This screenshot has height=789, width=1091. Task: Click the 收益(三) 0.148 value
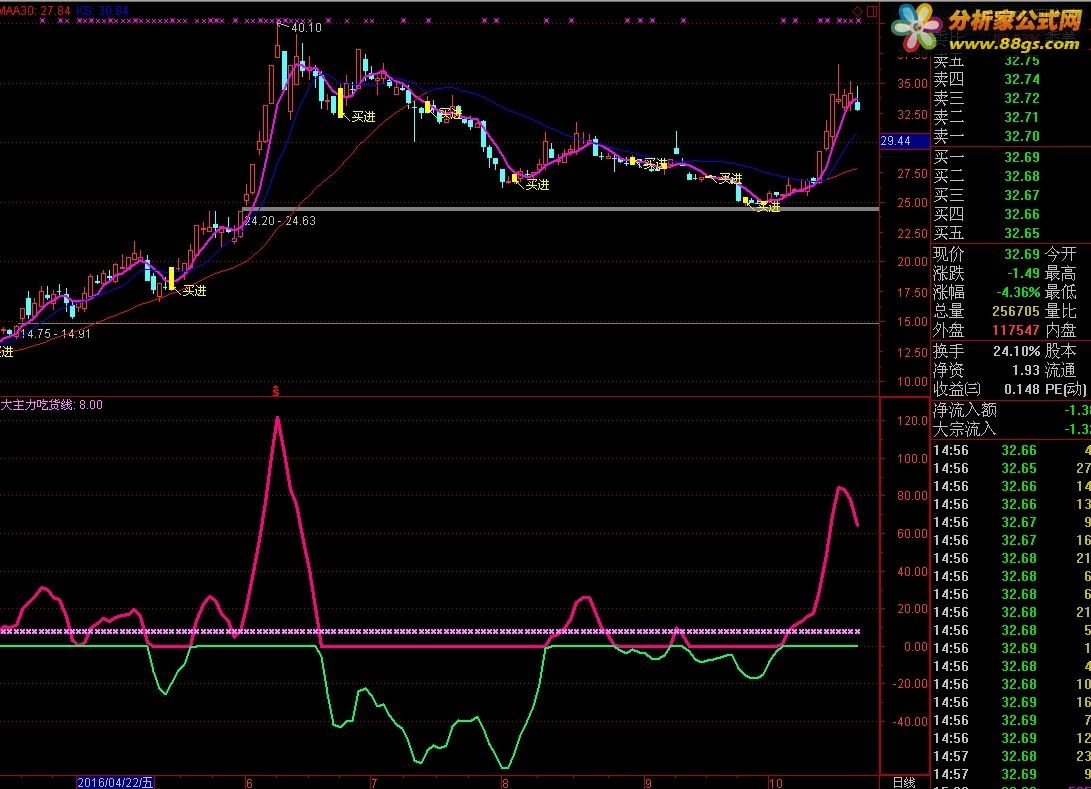1021,389
